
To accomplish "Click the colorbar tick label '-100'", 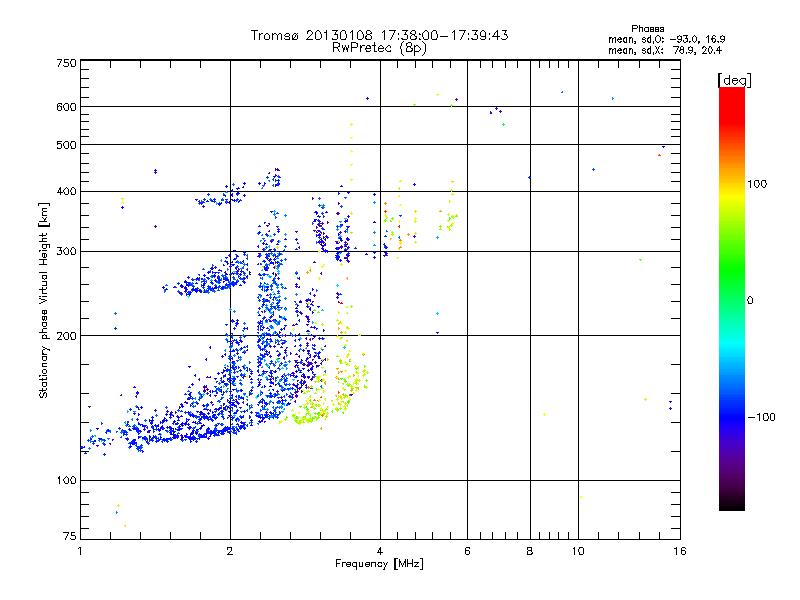I will (x=762, y=417).
